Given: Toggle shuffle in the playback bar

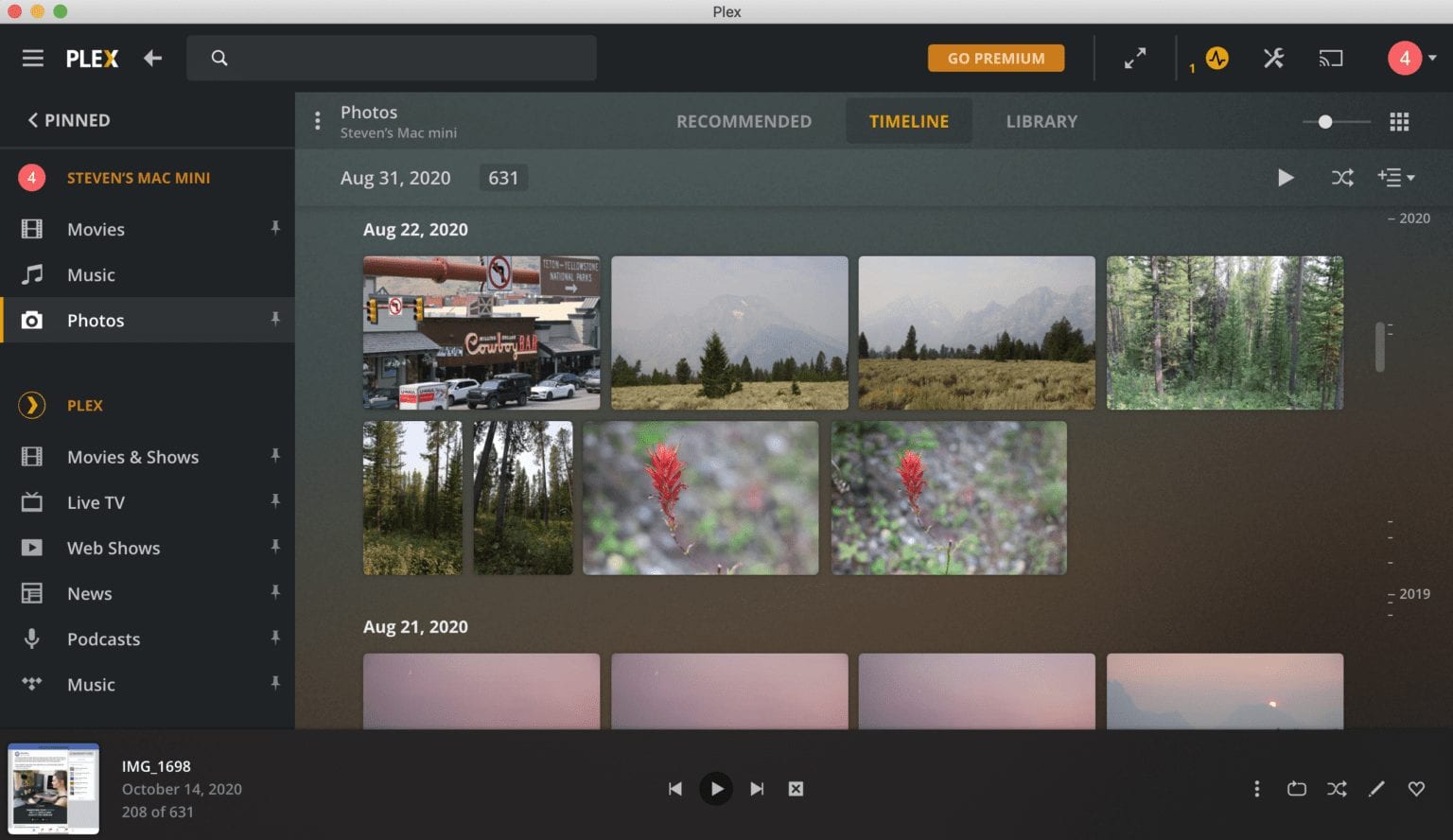Looking at the screenshot, I should pos(1336,788).
